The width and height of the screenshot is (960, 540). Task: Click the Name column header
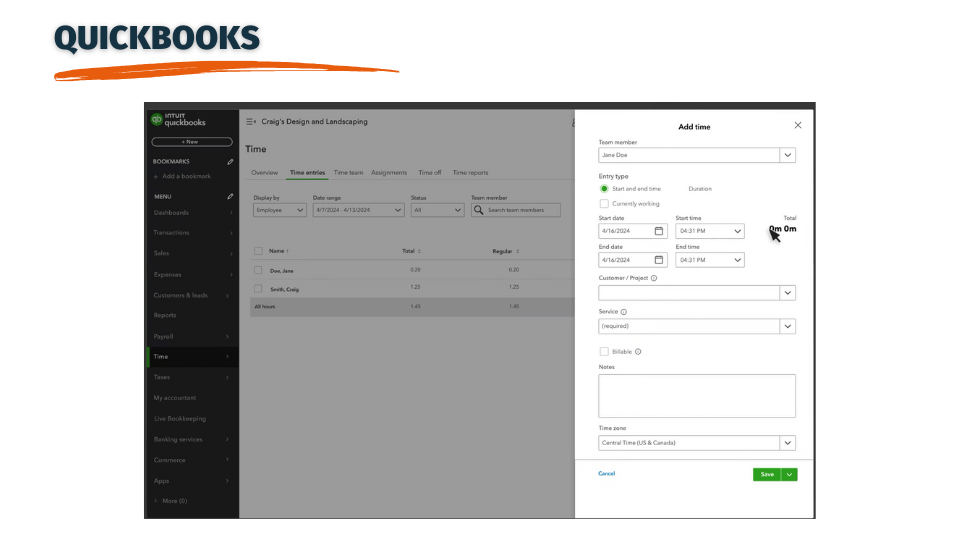[x=277, y=251]
